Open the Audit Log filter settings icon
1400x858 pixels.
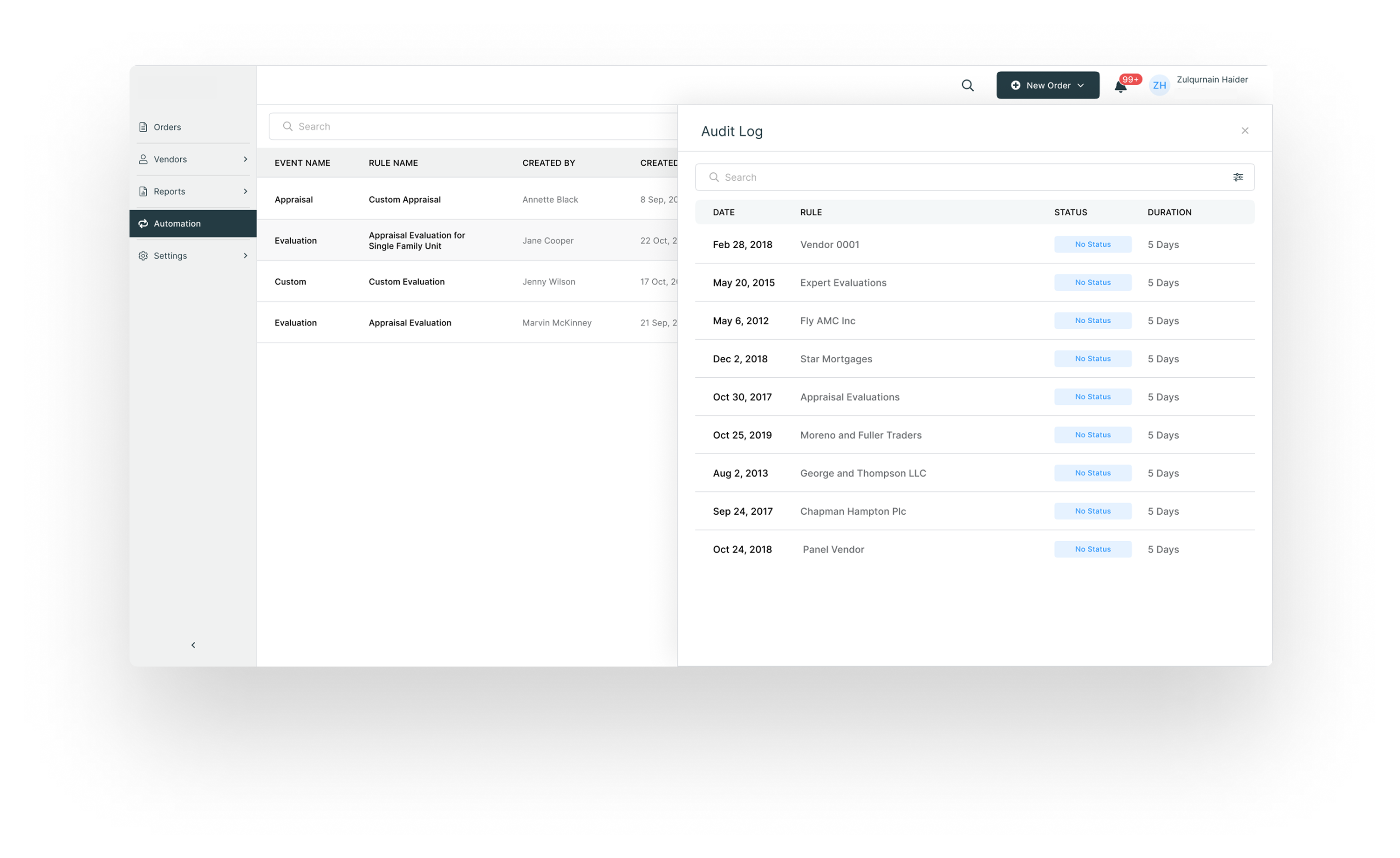1237,177
